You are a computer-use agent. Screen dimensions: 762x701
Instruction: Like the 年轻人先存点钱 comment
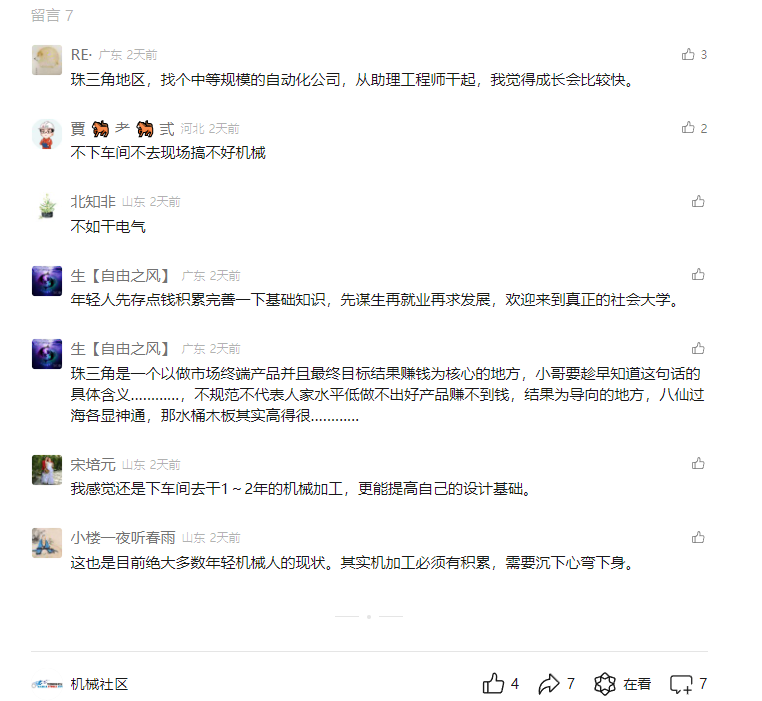698,275
